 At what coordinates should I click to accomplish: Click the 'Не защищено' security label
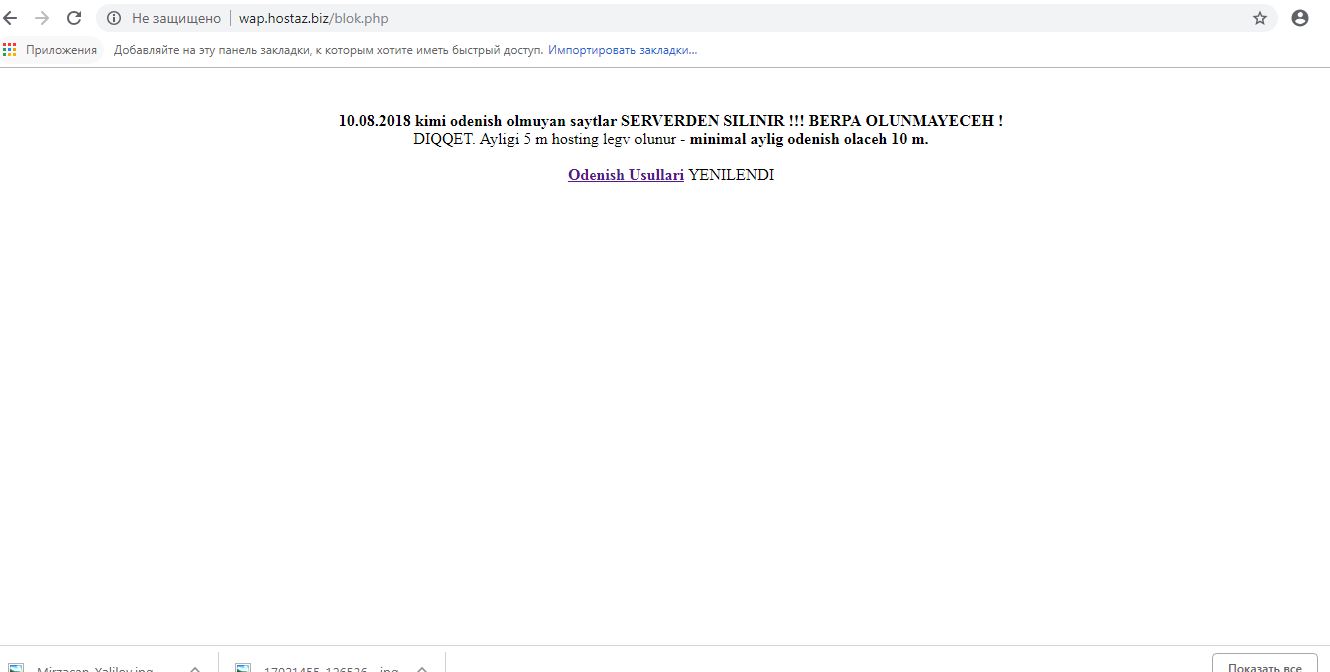pyautogui.click(x=176, y=18)
